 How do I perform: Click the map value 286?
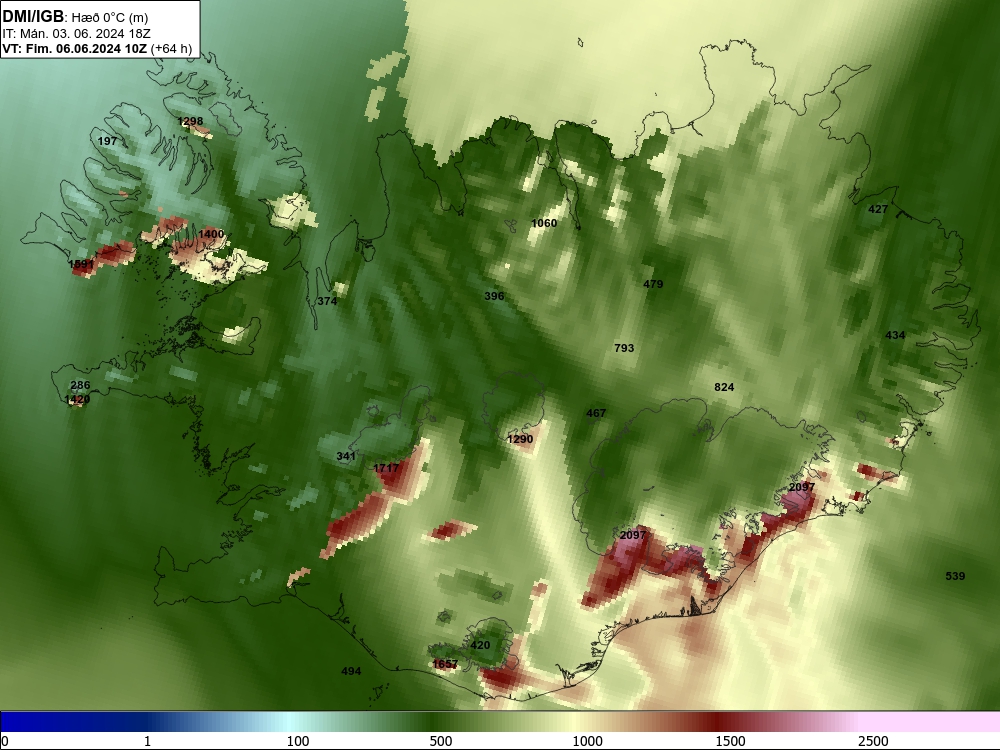(x=80, y=385)
